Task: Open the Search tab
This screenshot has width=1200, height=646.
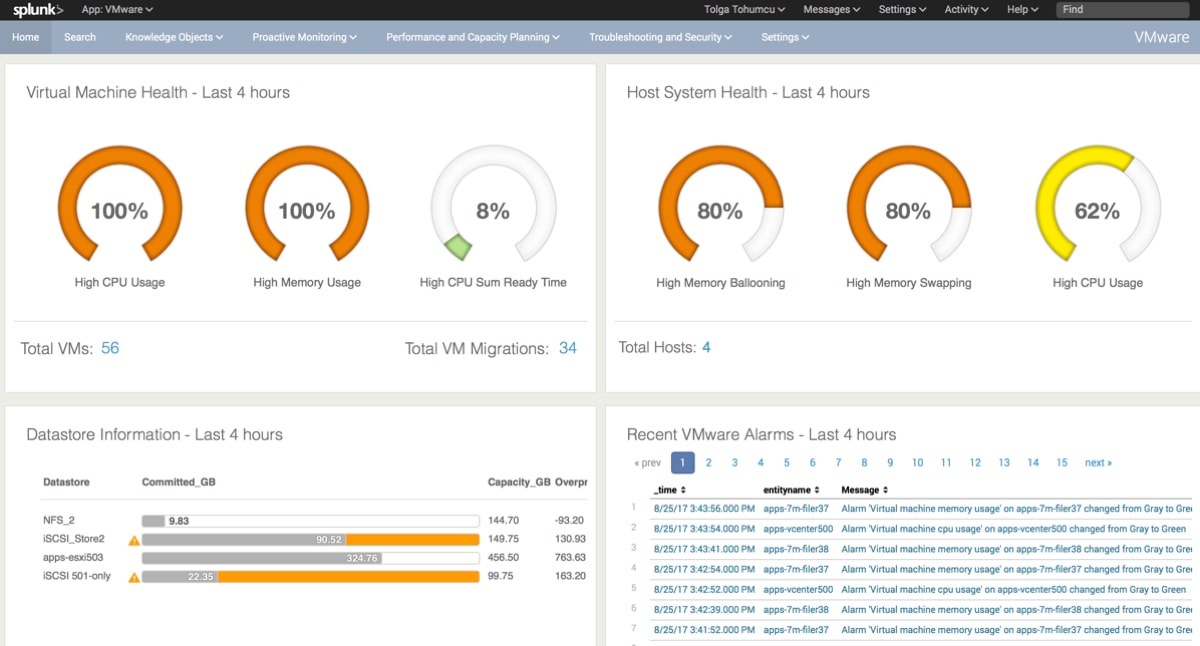Action: 80,37
